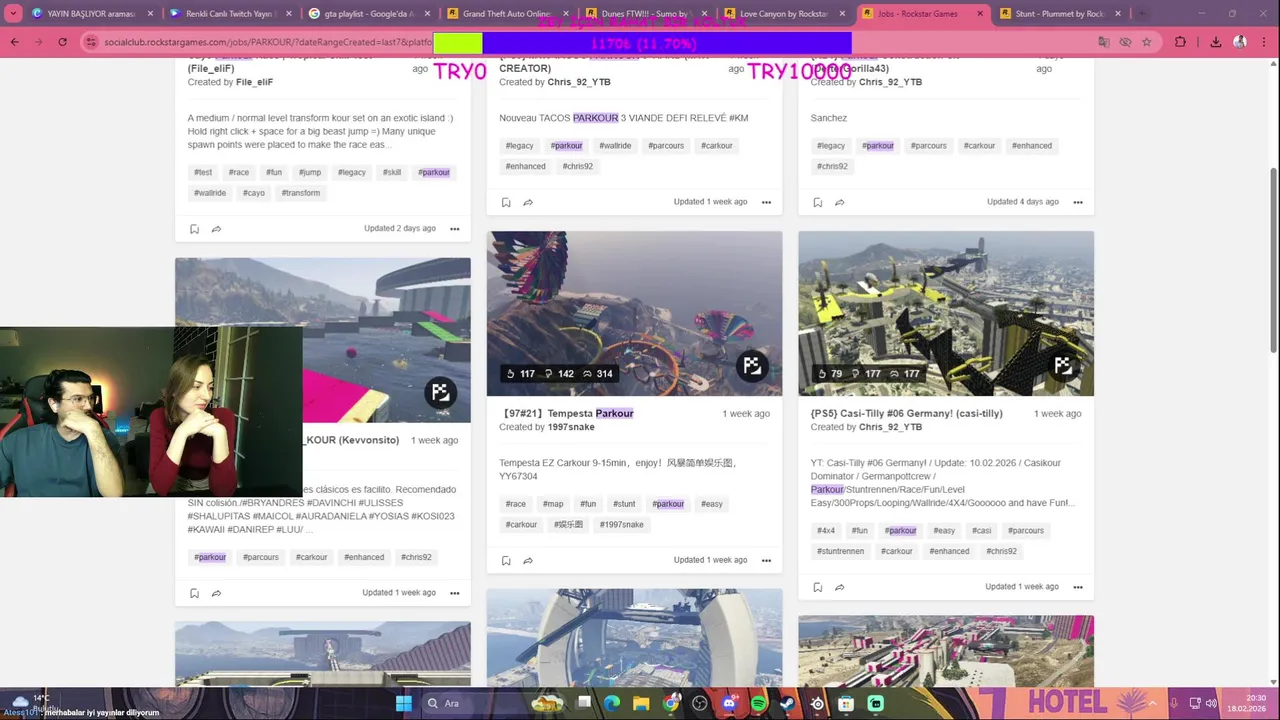Click the 117 likes icon on Tempesta
This screenshot has height=720, width=1280.
click(x=510, y=374)
